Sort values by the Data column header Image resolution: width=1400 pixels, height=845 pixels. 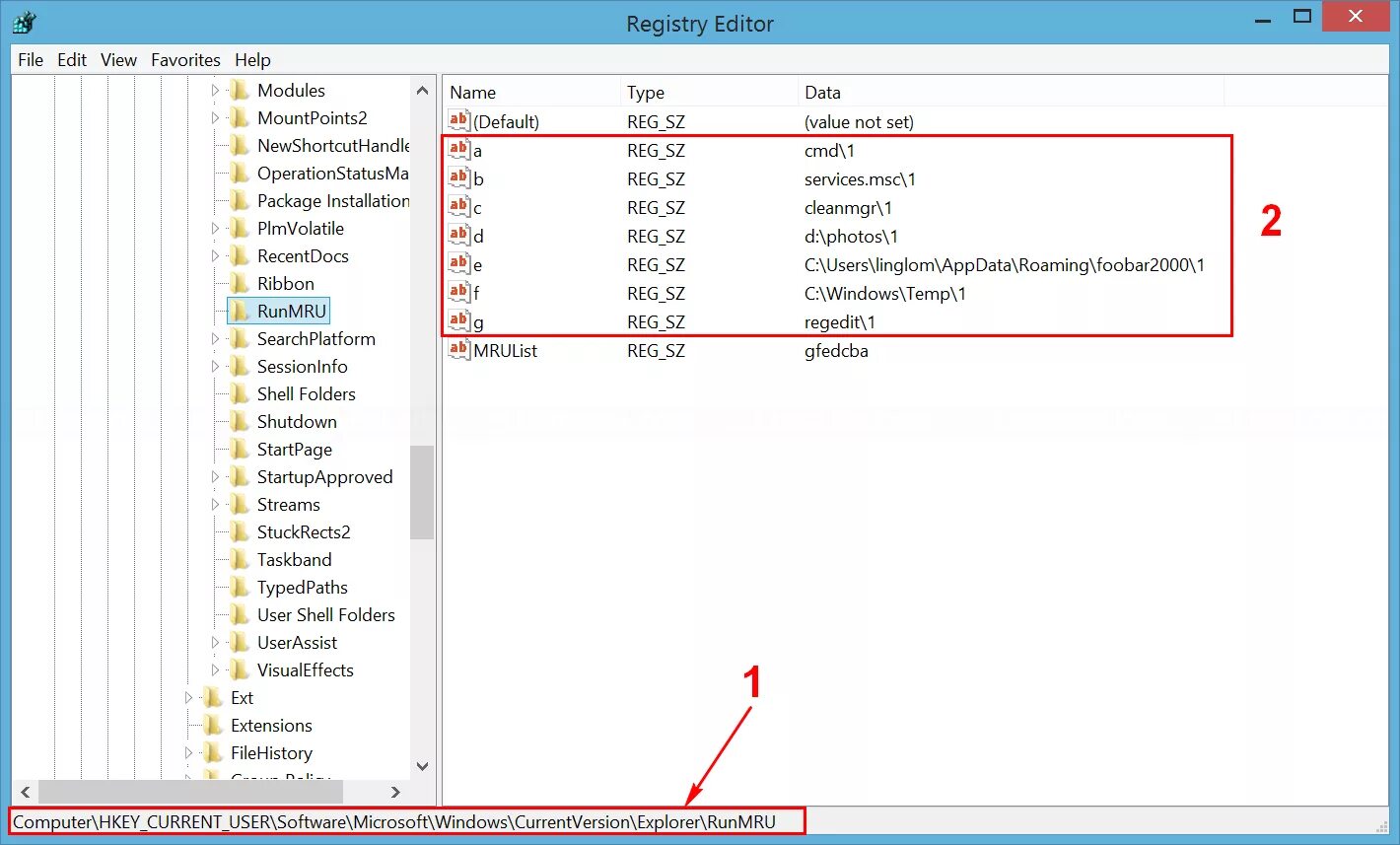click(x=1011, y=93)
